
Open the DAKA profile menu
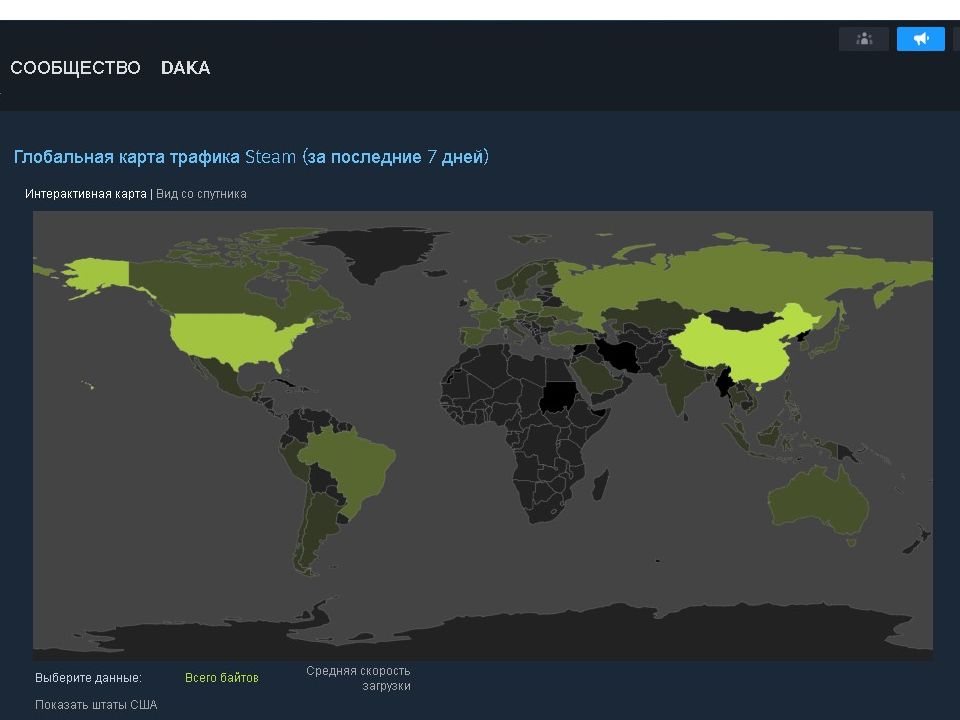point(185,68)
